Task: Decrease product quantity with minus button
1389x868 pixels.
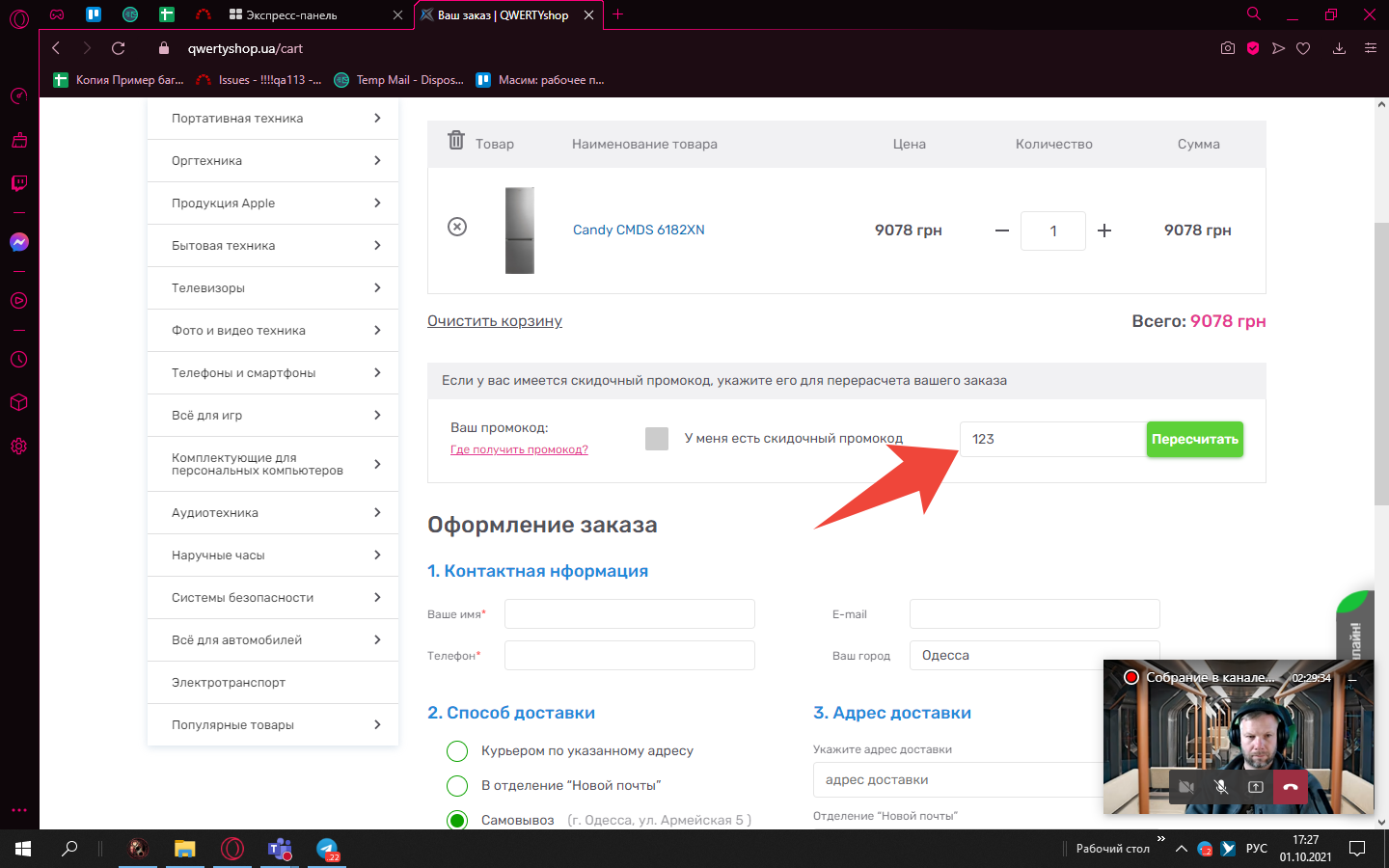Action: pyautogui.click(x=1002, y=231)
